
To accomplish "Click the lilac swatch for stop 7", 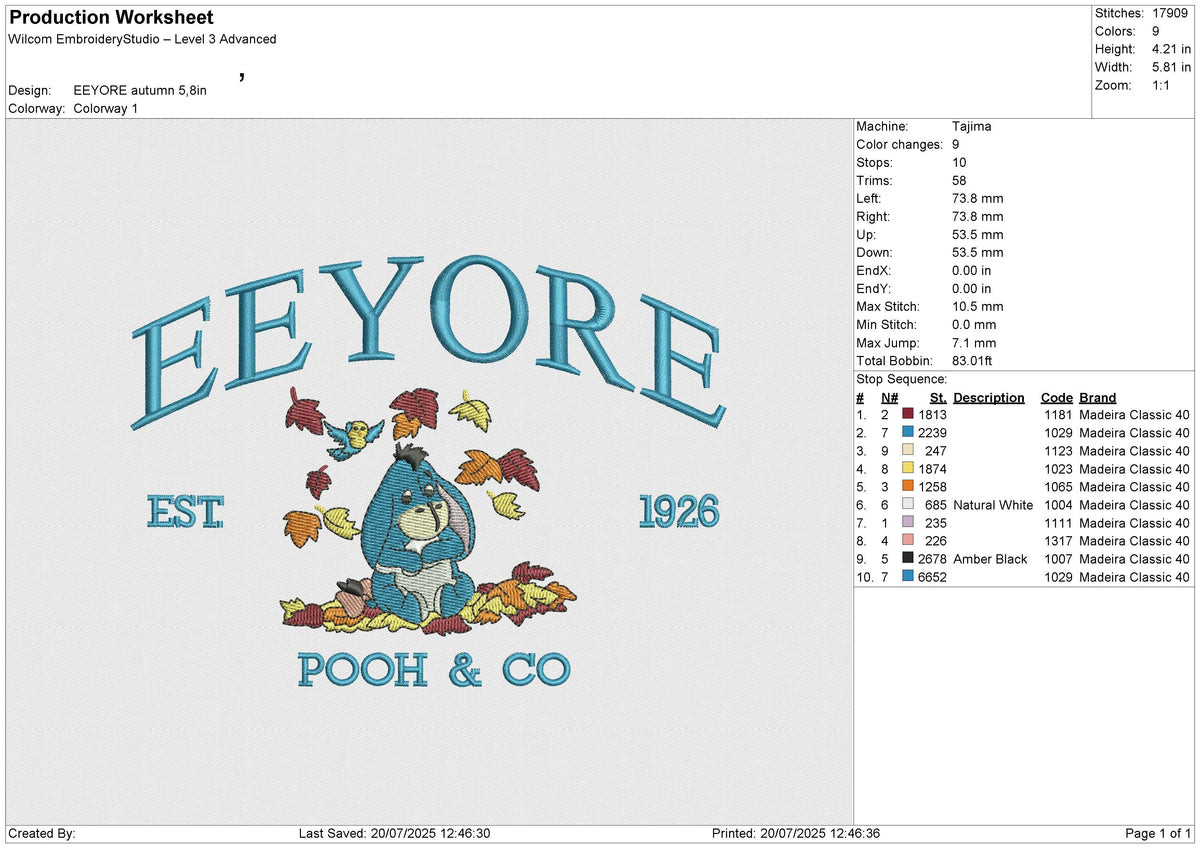I will pyautogui.click(x=908, y=523).
